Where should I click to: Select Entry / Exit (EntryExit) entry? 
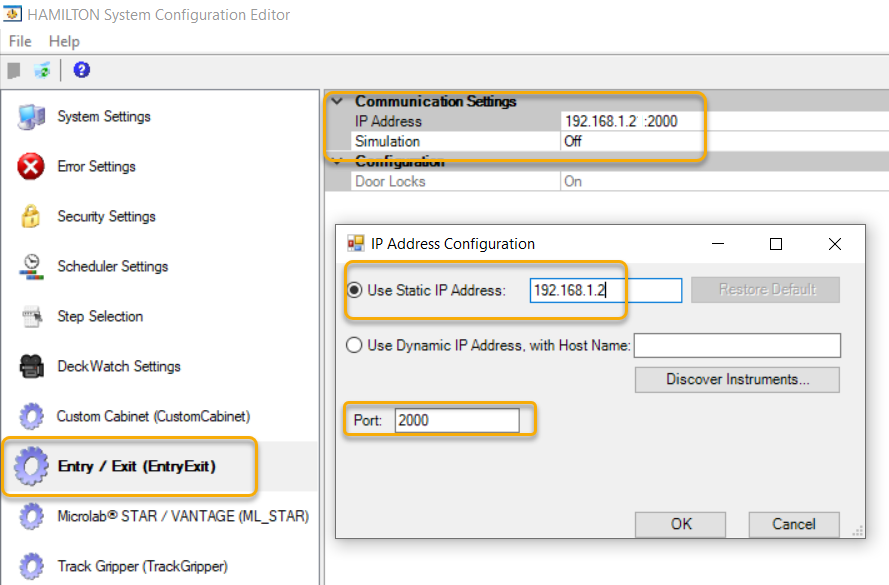137,466
